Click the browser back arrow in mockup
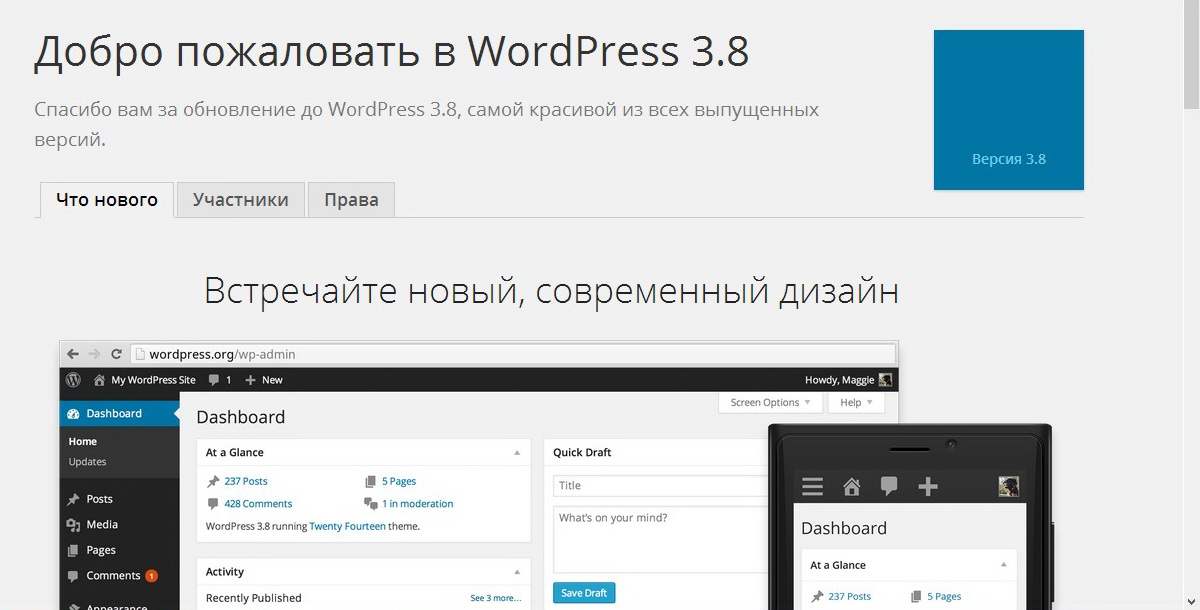 [73, 354]
